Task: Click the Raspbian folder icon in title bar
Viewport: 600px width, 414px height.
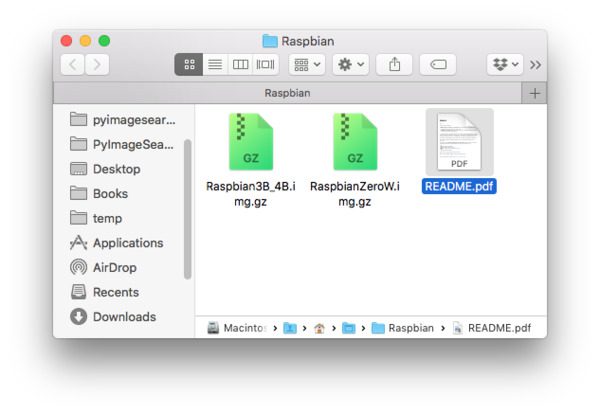Action: pos(270,41)
